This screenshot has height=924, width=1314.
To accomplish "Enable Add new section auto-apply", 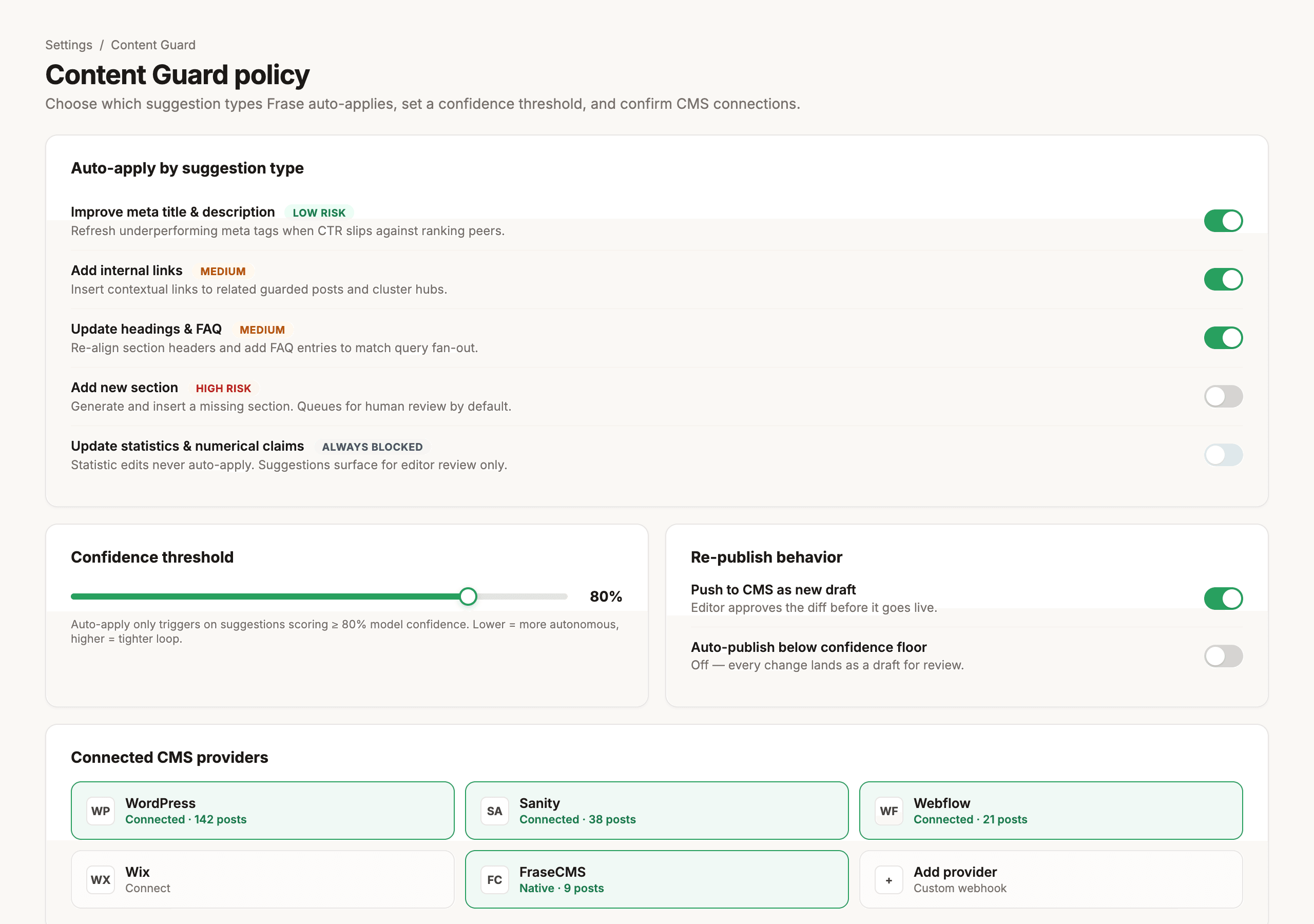I will pyautogui.click(x=1224, y=396).
